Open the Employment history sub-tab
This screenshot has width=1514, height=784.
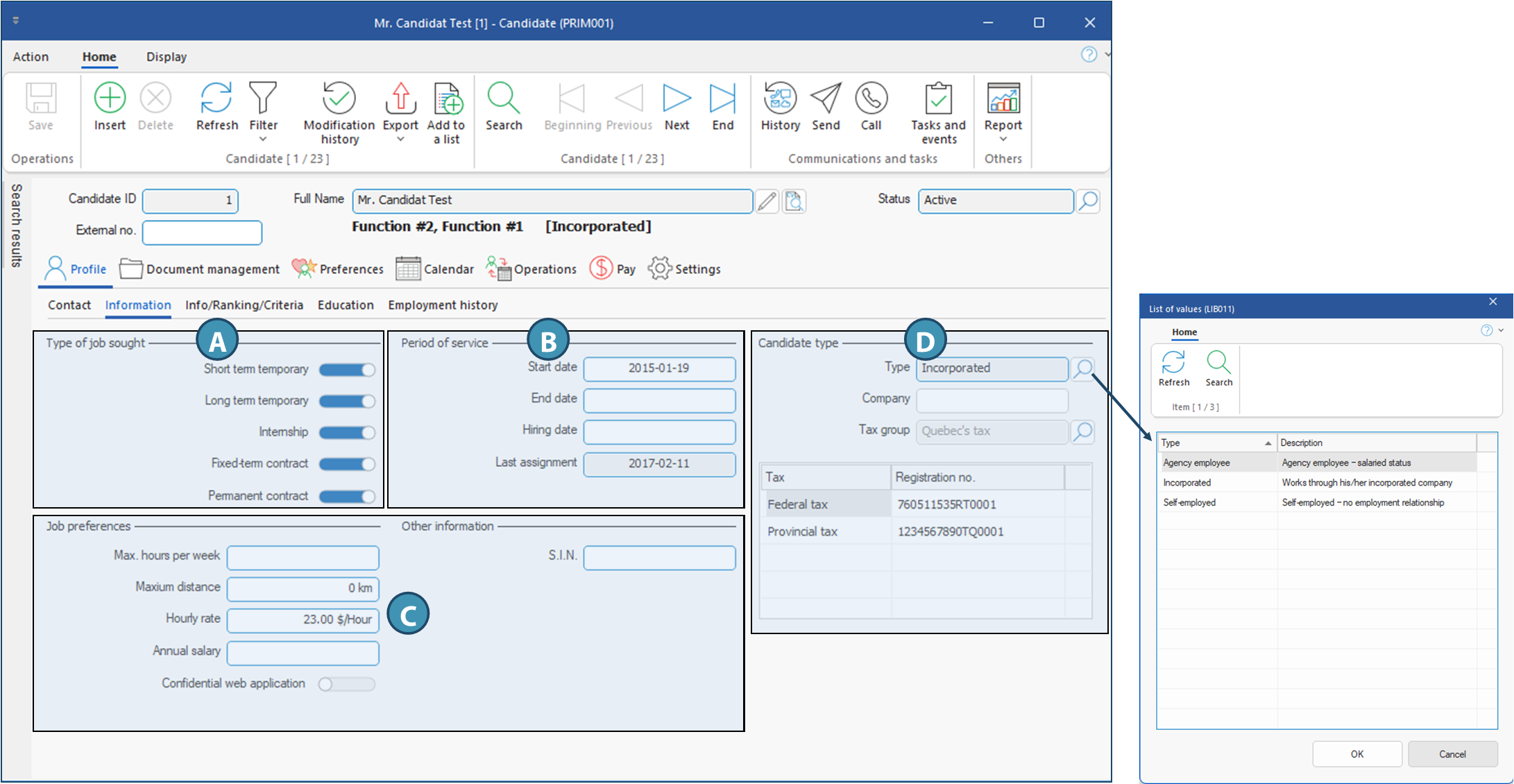pyautogui.click(x=443, y=305)
